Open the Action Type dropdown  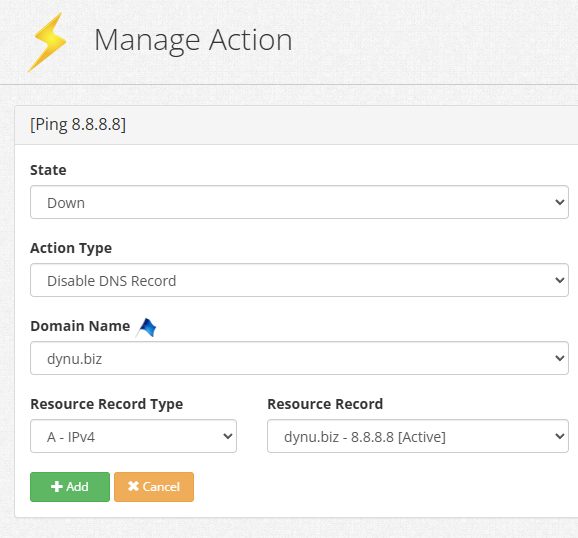tap(299, 280)
